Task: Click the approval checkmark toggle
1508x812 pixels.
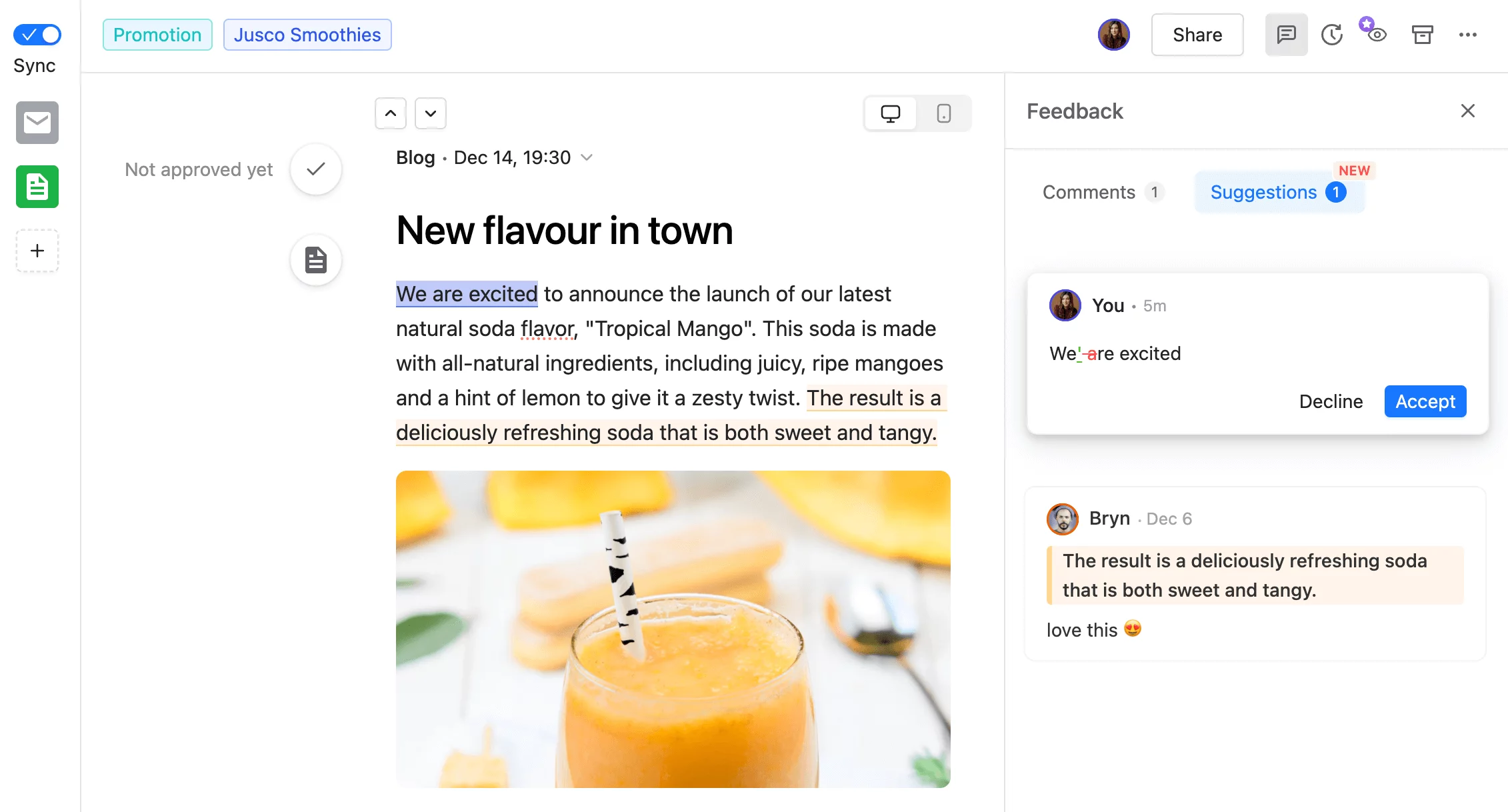Action: click(318, 169)
